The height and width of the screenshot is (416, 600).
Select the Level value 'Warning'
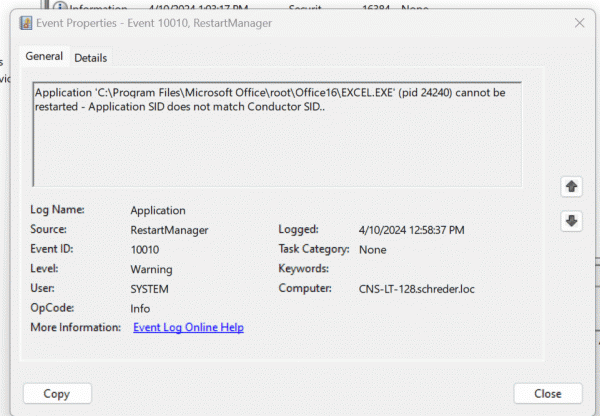[151, 269]
